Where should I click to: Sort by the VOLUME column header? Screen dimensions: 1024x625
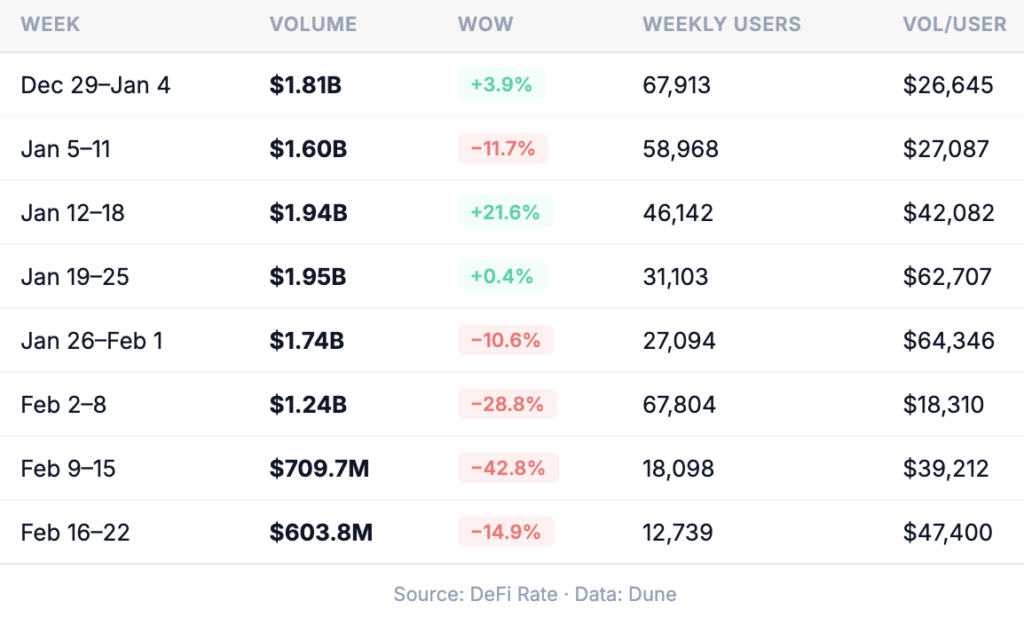[313, 24]
